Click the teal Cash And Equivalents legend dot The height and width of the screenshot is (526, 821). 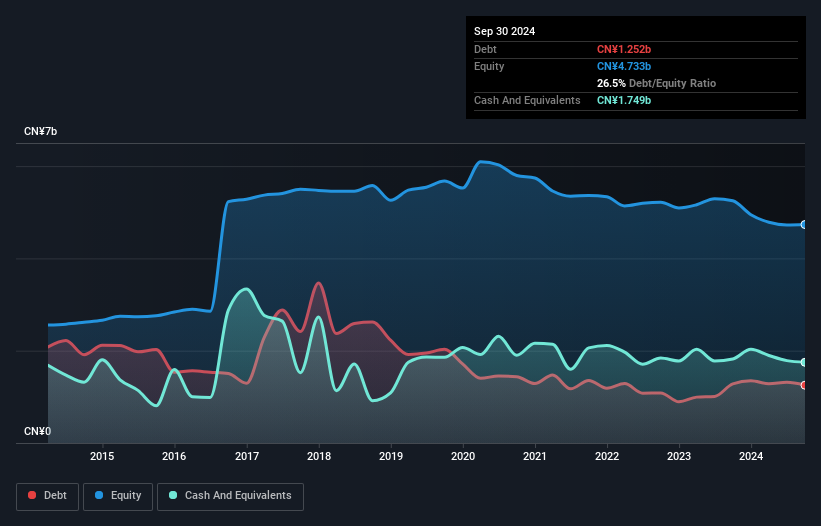(173, 495)
